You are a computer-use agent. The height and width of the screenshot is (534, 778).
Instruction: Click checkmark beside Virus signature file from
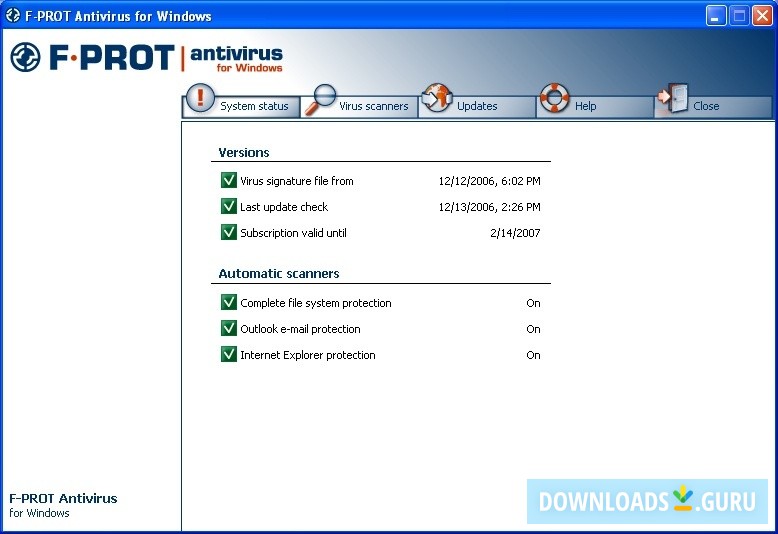pyautogui.click(x=229, y=180)
